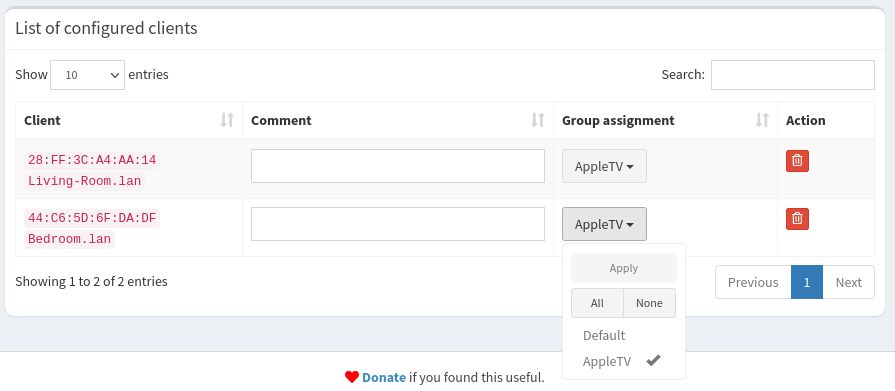Click the comment field for Living-Room.lan
The height and width of the screenshot is (391, 895).
(398, 166)
